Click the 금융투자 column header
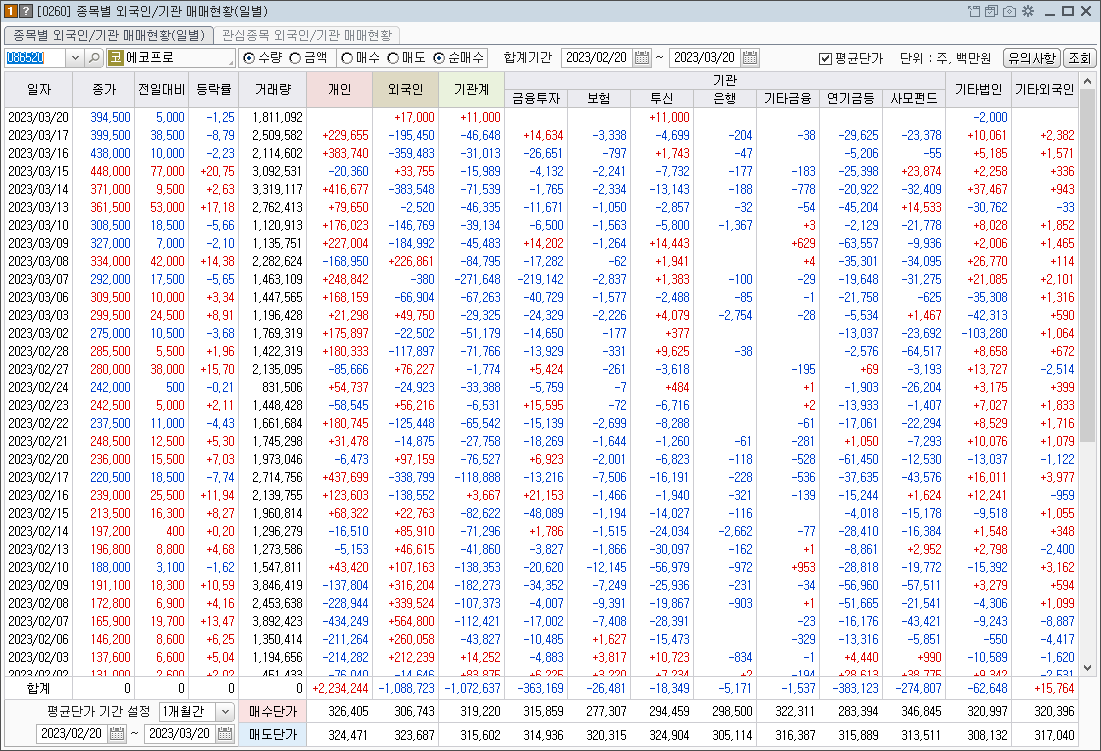This screenshot has width=1101, height=751. click(x=536, y=98)
